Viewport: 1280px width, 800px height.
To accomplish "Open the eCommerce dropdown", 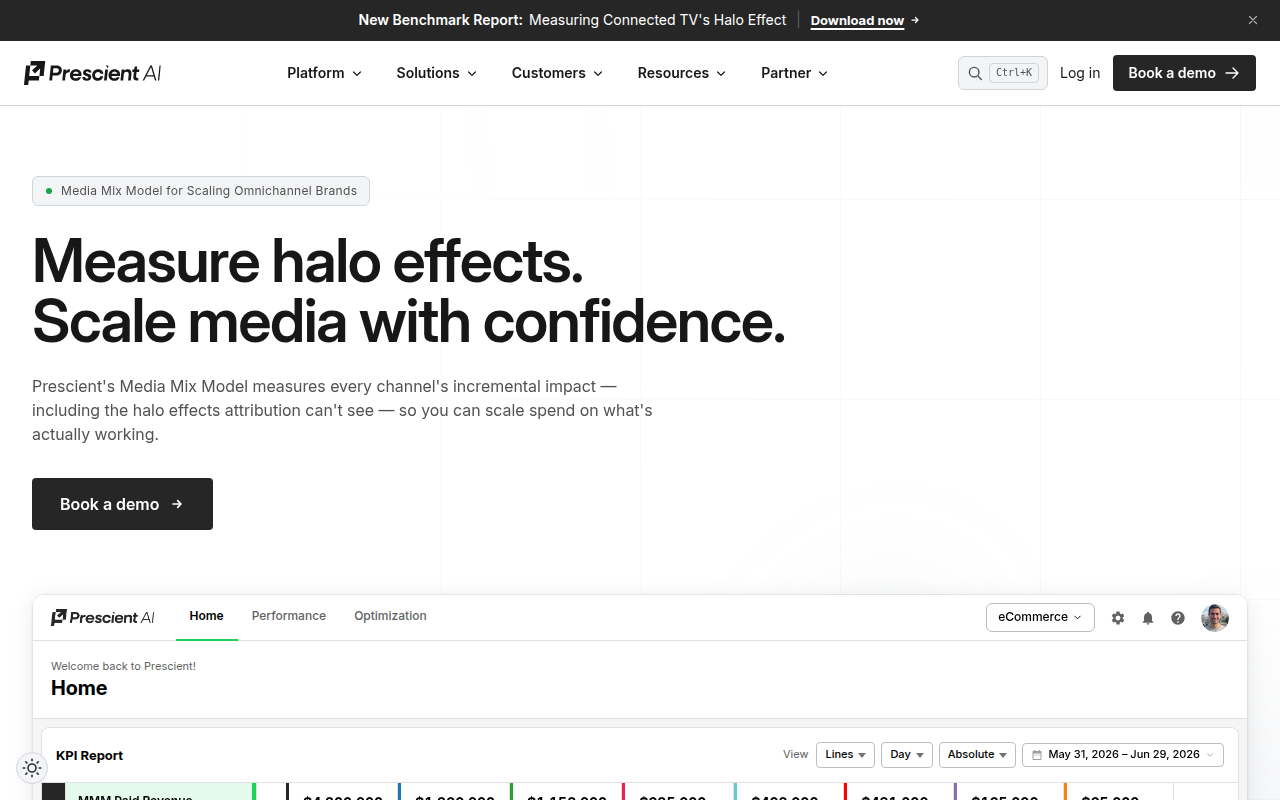I will click(x=1040, y=617).
